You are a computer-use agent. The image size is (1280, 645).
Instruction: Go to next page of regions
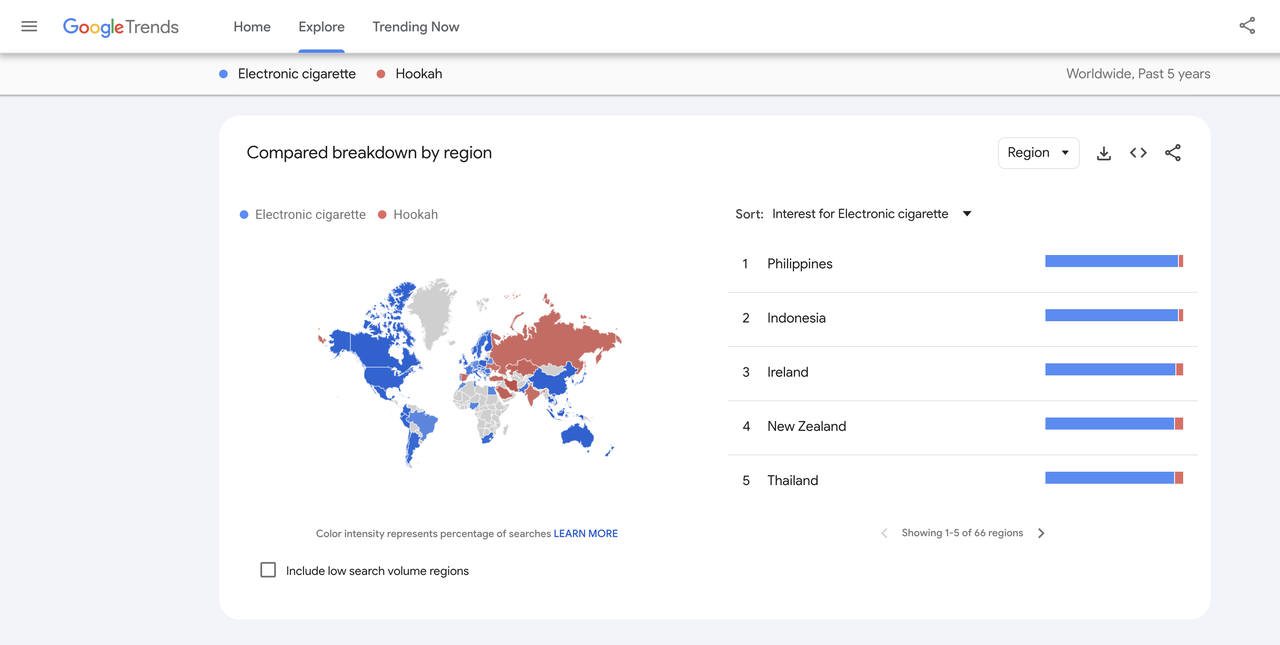[x=1041, y=534]
